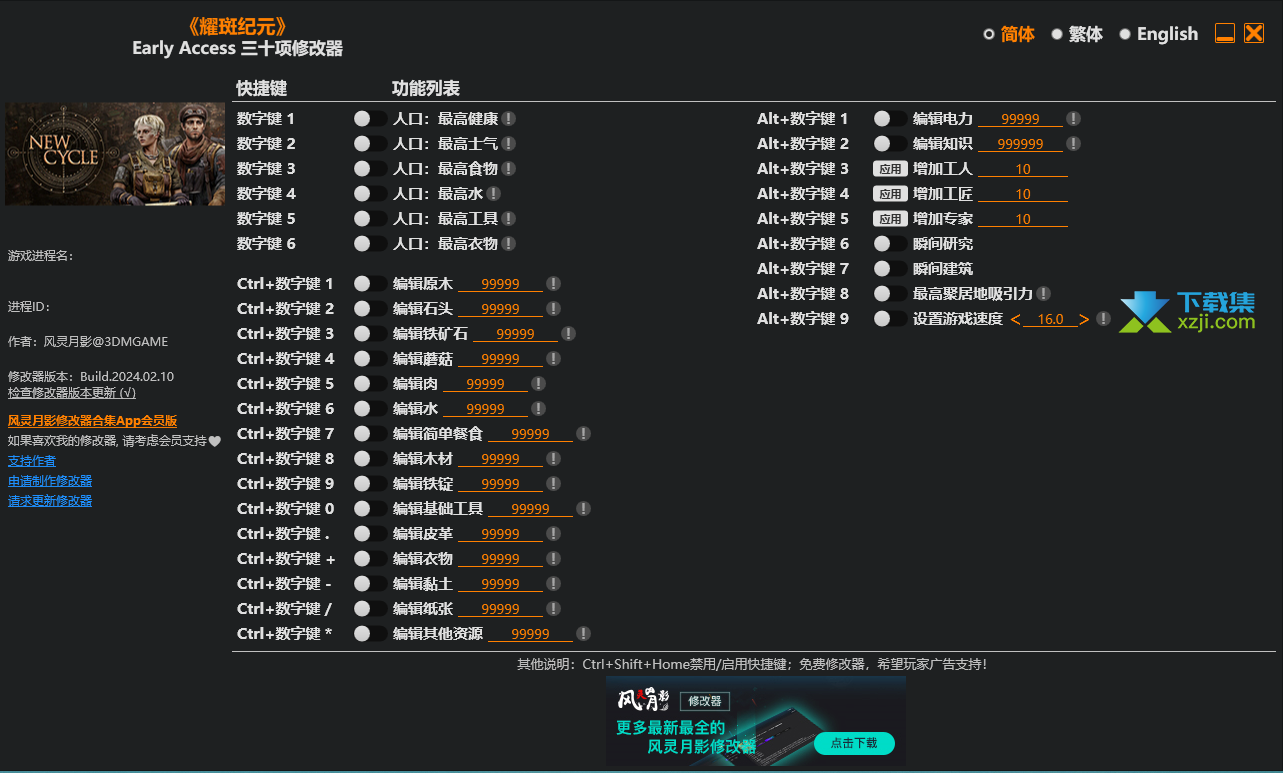Click 增加专家 value field
Image resolution: width=1283 pixels, height=773 pixels.
[x=1023, y=218]
